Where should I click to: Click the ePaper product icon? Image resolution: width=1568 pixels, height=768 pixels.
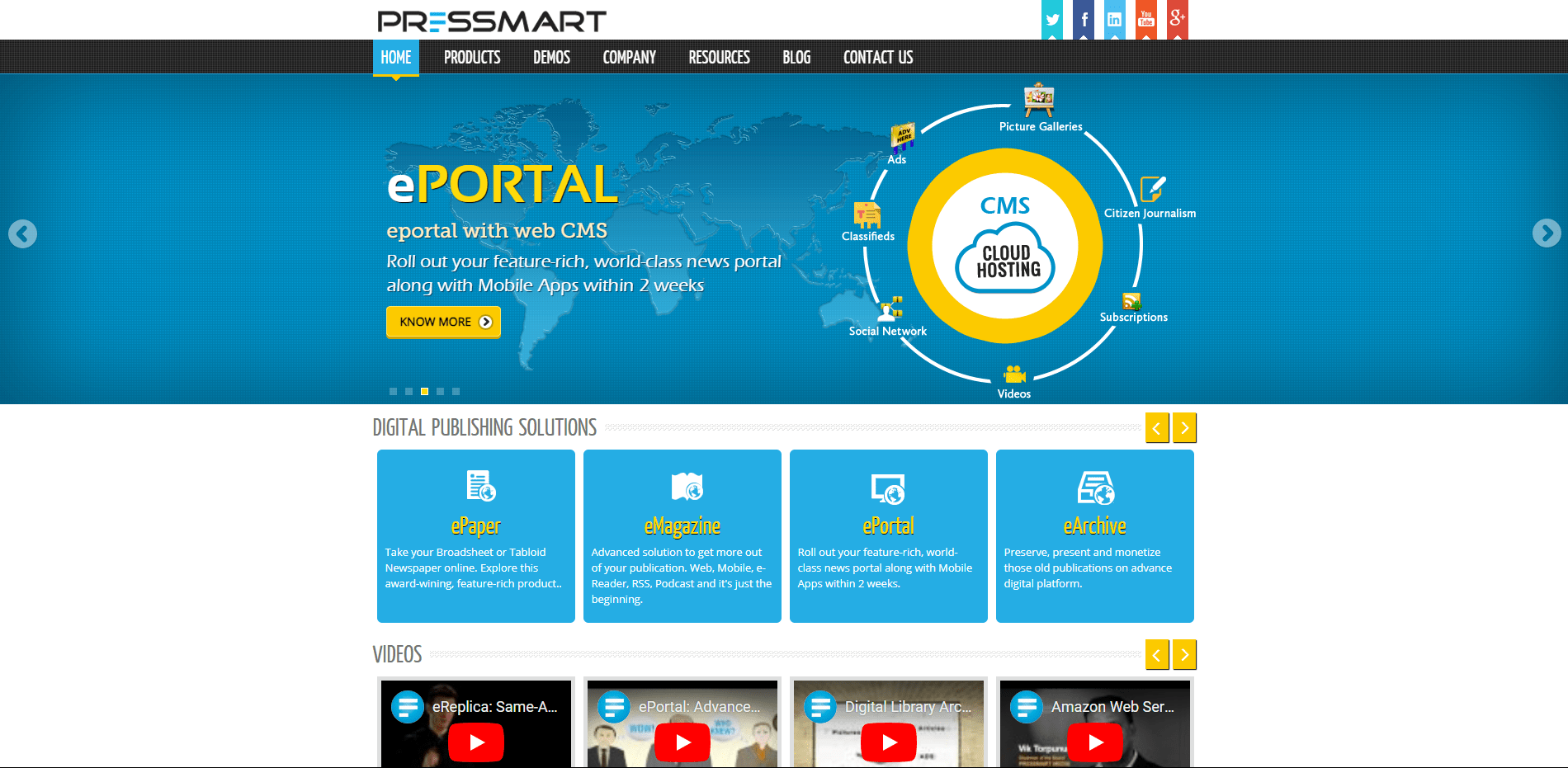coord(478,488)
